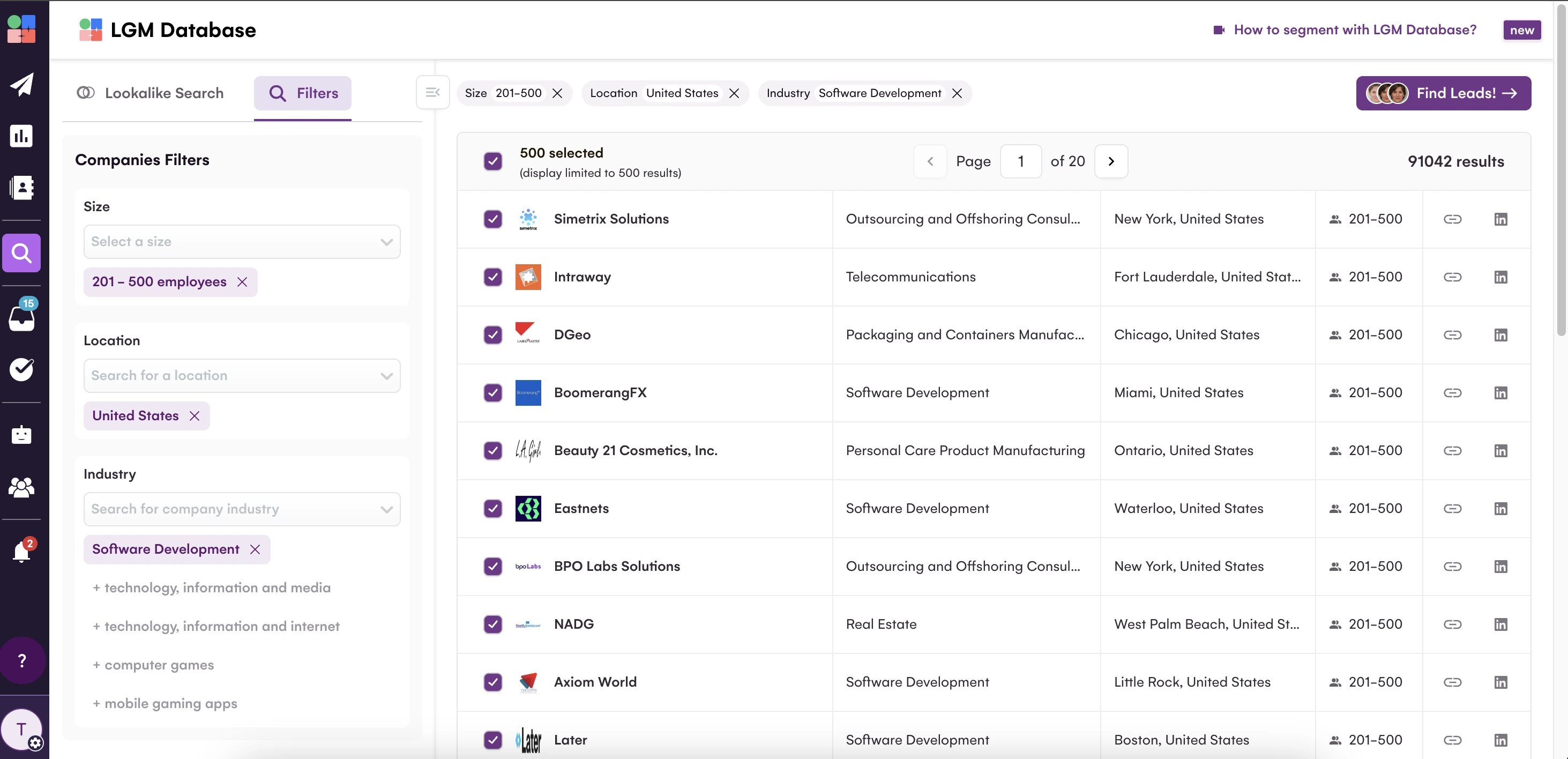
Task: Deselect the Eastnets company checkbox
Action: pos(492,508)
